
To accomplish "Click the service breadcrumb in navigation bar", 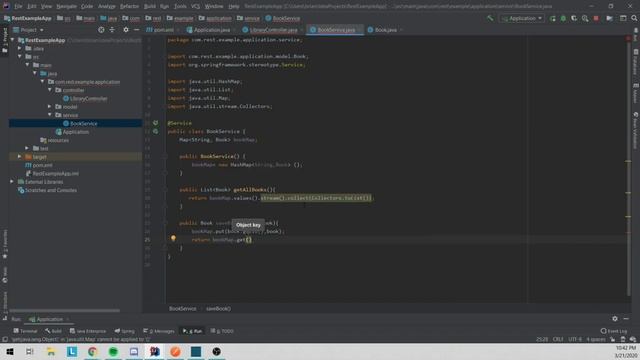I will click(x=248, y=18).
